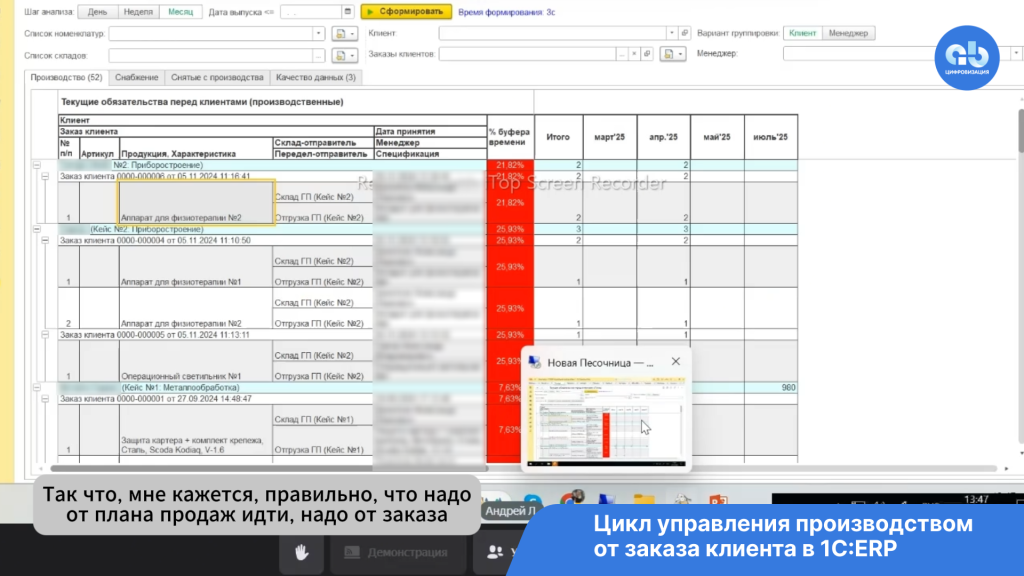The width and height of the screenshot is (1024, 576).
Task: Click the list icon button beside Список номенклатур
Action: pyautogui.click(x=344, y=33)
